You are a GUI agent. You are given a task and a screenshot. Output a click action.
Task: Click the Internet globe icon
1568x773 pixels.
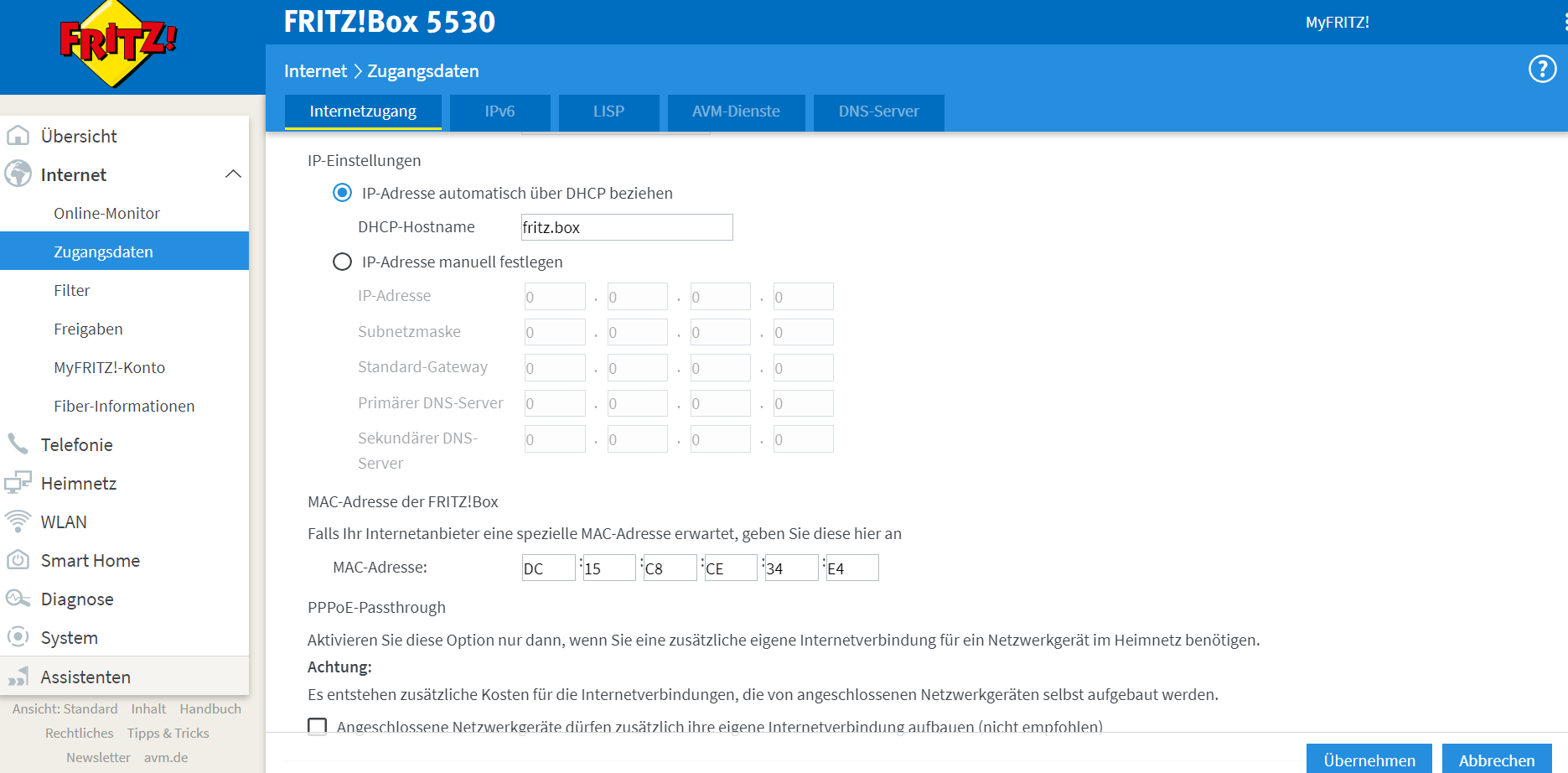[18, 174]
